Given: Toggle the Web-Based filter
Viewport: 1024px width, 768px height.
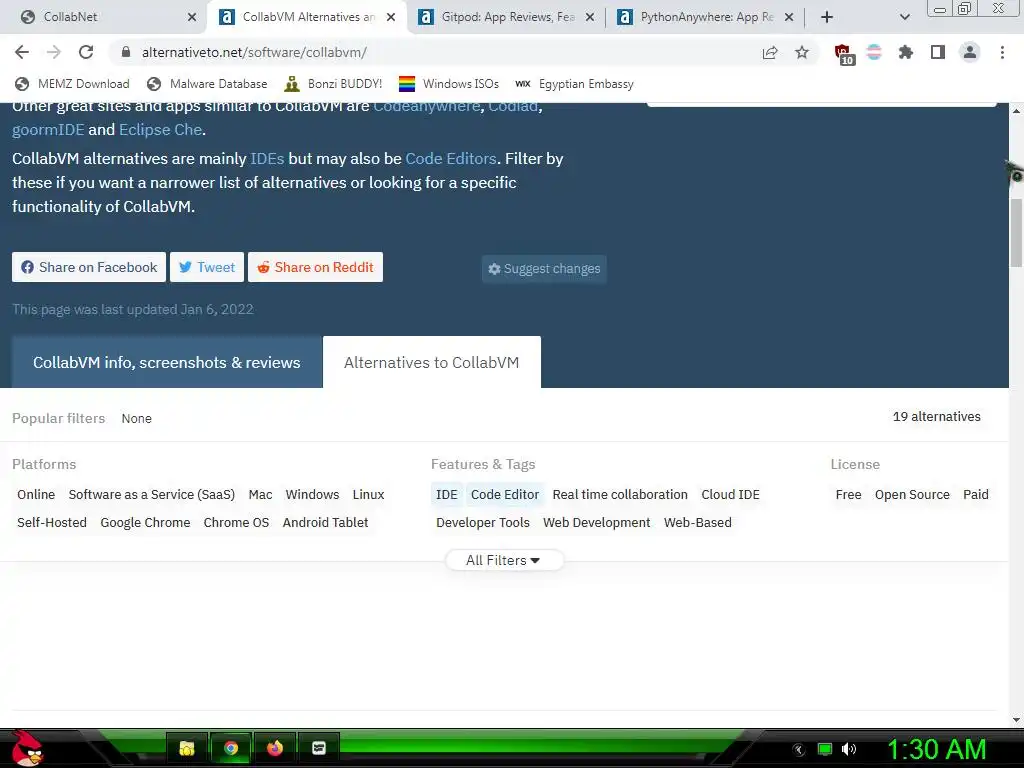Looking at the screenshot, I should [697, 522].
